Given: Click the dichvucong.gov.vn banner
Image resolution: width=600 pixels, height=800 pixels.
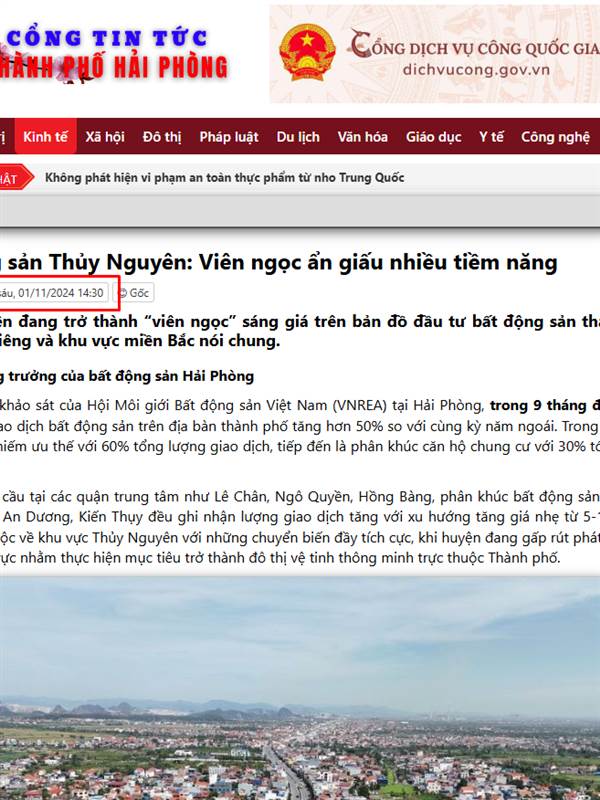Looking at the screenshot, I should 435,54.
